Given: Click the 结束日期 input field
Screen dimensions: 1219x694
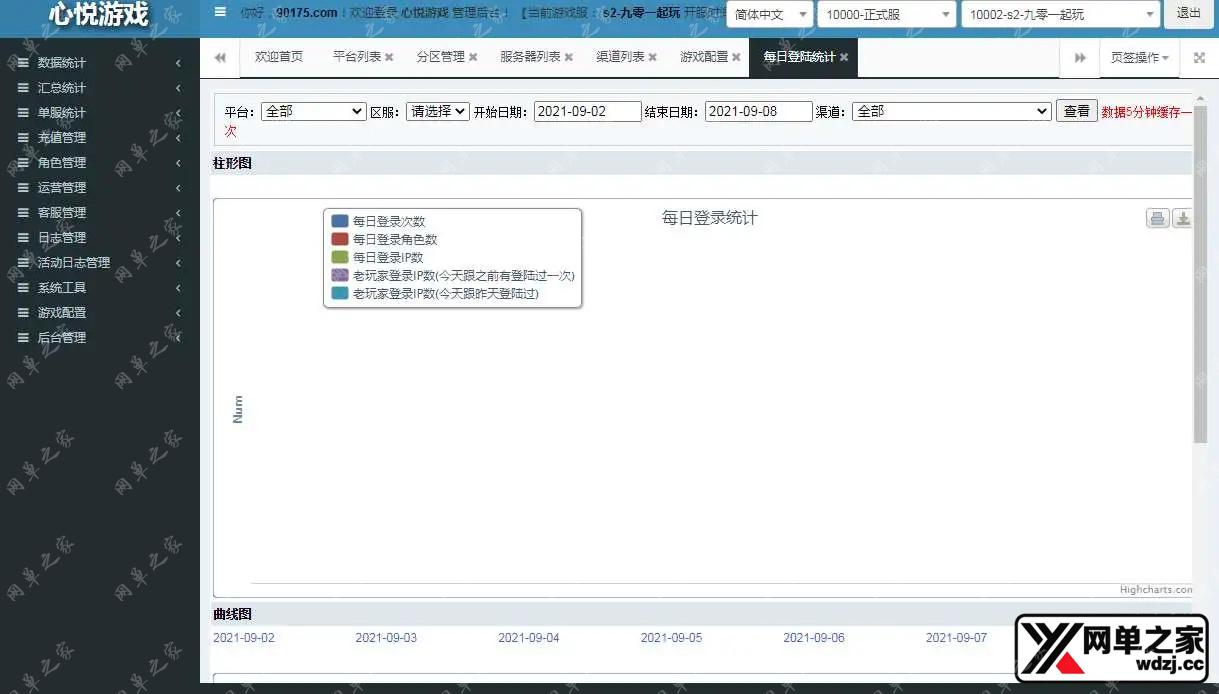Looking at the screenshot, I should pos(758,111).
